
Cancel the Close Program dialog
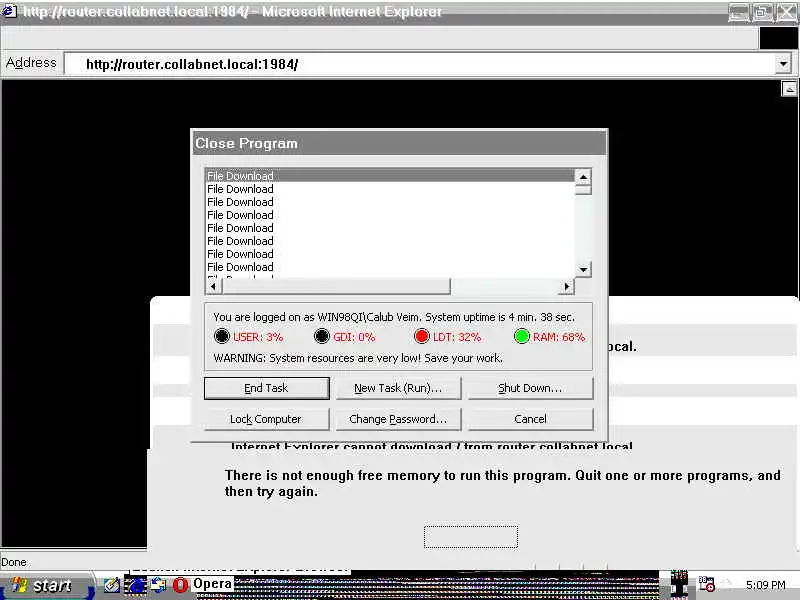530,419
